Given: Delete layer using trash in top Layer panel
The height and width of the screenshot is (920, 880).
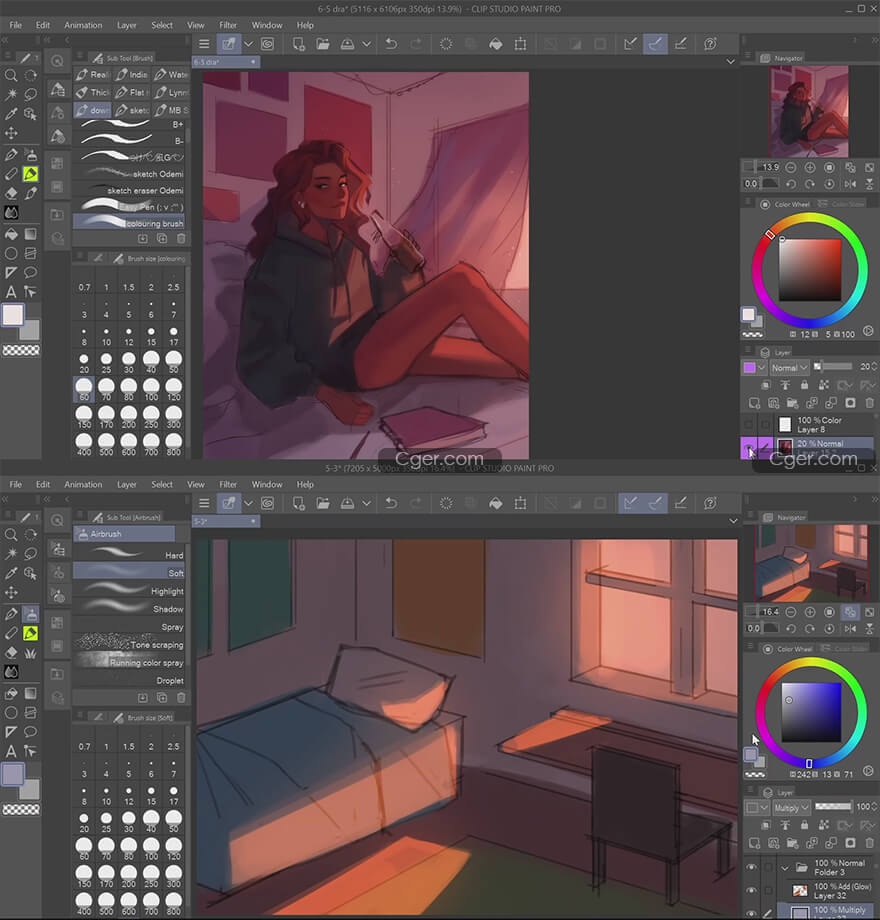Looking at the screenshot, I should (869, 403).
